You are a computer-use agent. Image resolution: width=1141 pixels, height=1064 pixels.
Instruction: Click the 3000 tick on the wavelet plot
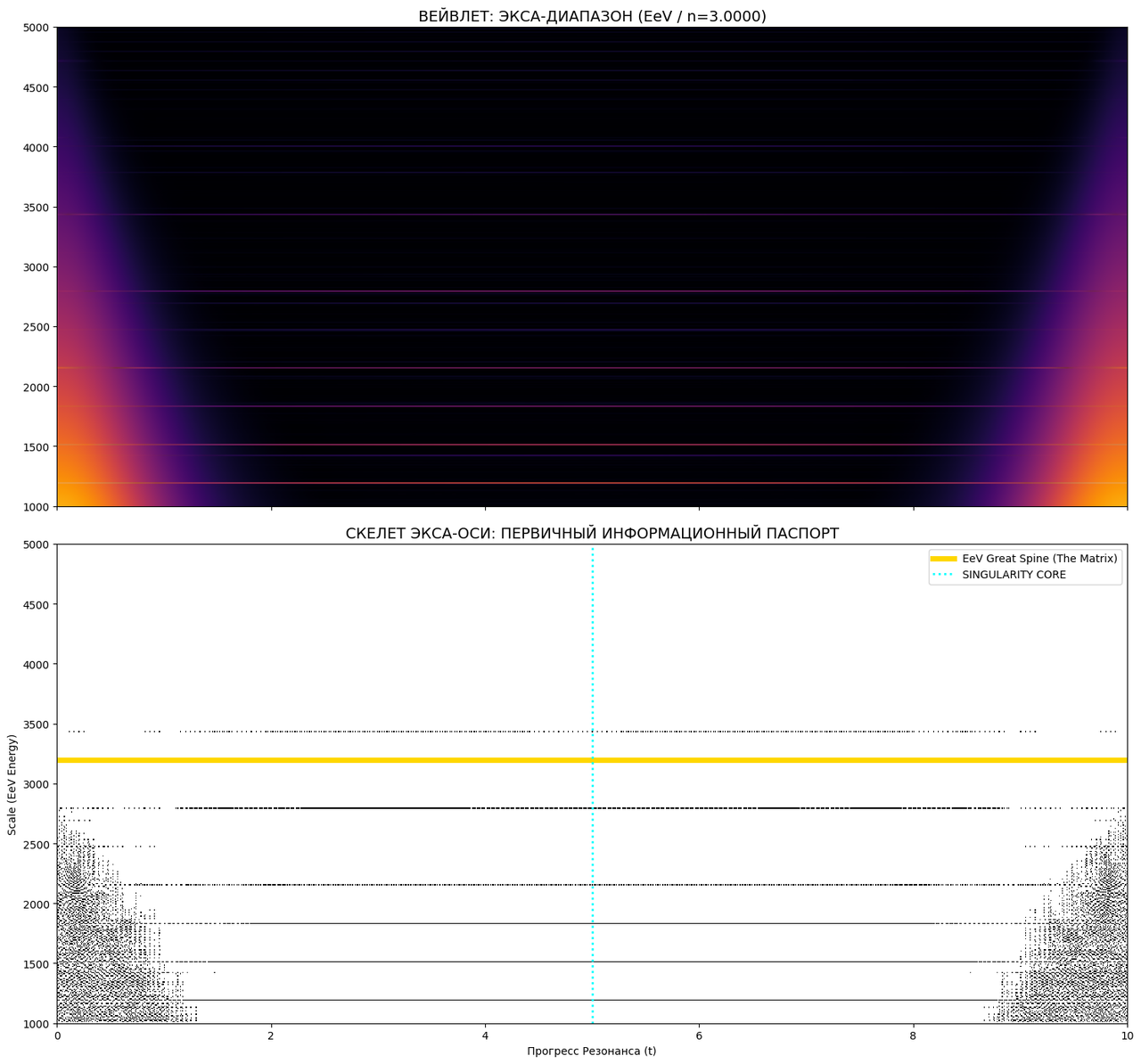pyautogui.click(x=37, y=267)
